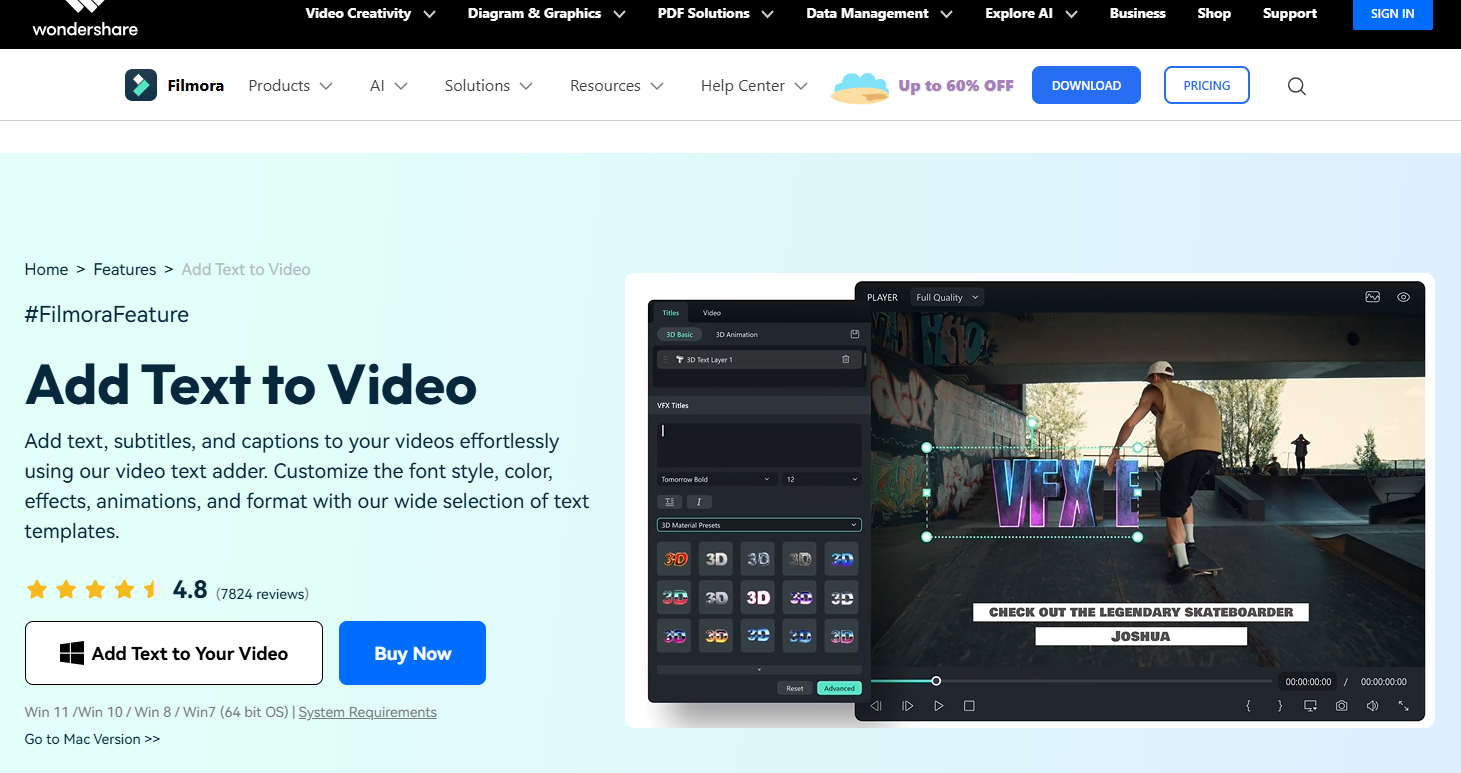The width and height of the screenshot is (1461, 773).
Task: Open the Business menu item
Action: pyautogui.click(x=1138, y=14)
